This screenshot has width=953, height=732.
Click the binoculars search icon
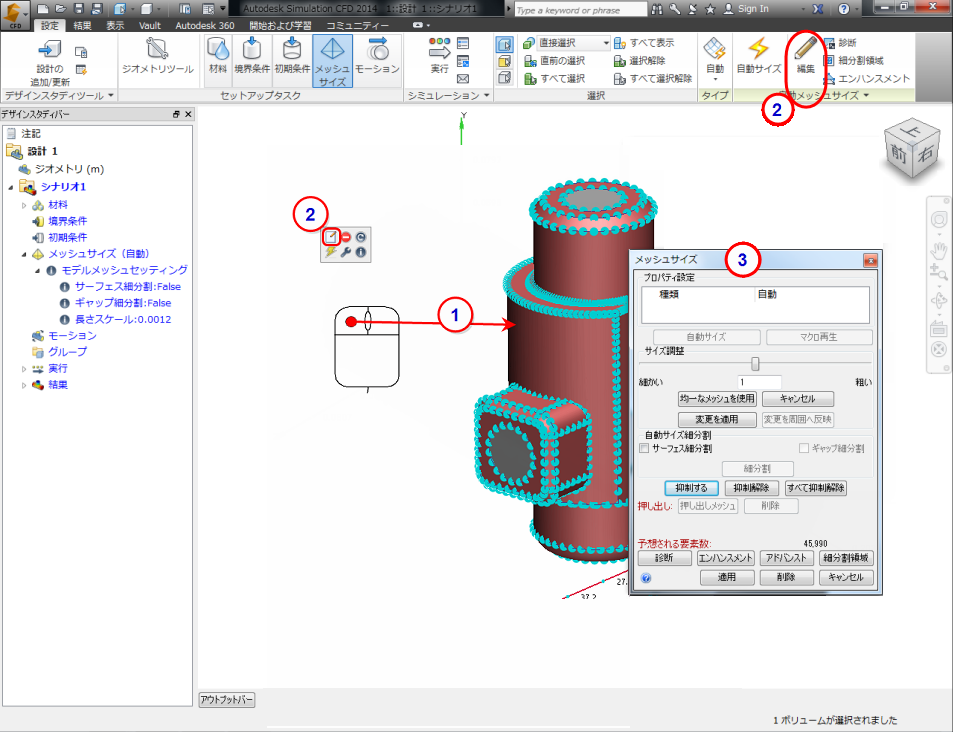(x=657, y=9)
